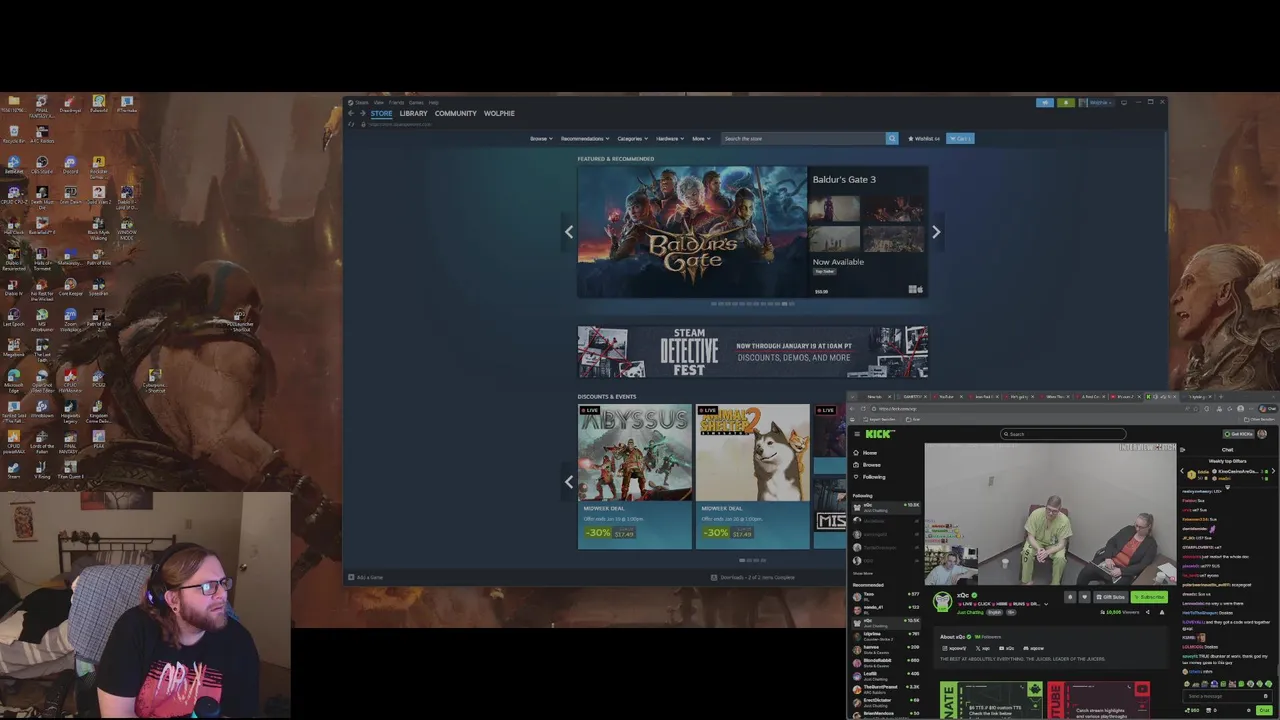Expand the xQc stream title chevron
Screen dimensions: 1280x720
(x=1046, y=604)
